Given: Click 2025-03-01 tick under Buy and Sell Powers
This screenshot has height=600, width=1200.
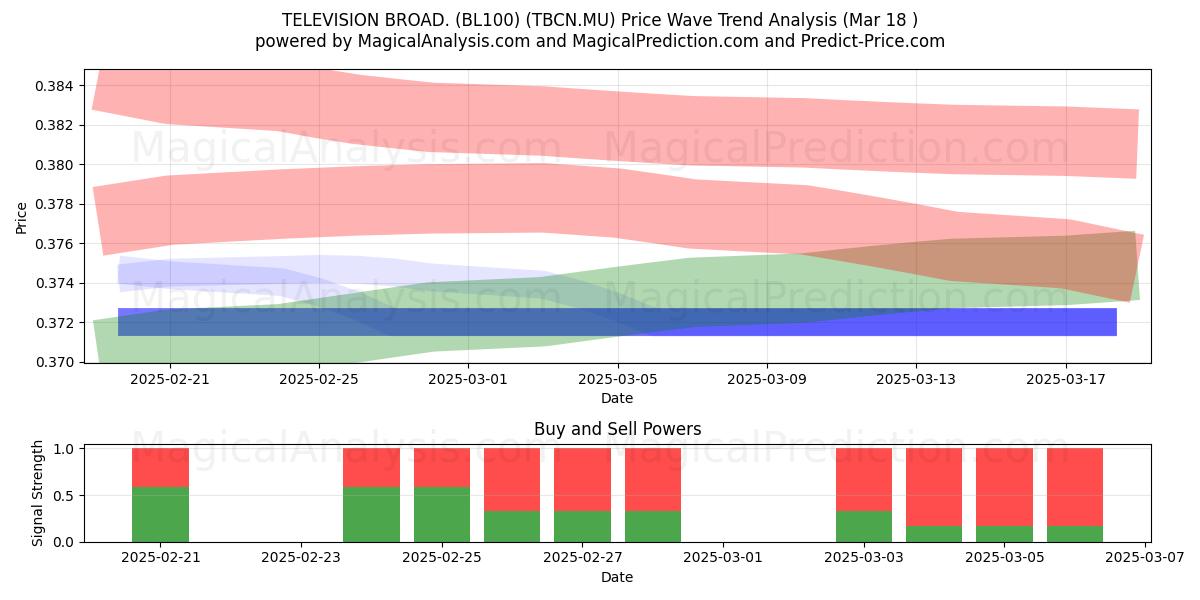Looking at the screenshot, I should (x=723, y=559).
